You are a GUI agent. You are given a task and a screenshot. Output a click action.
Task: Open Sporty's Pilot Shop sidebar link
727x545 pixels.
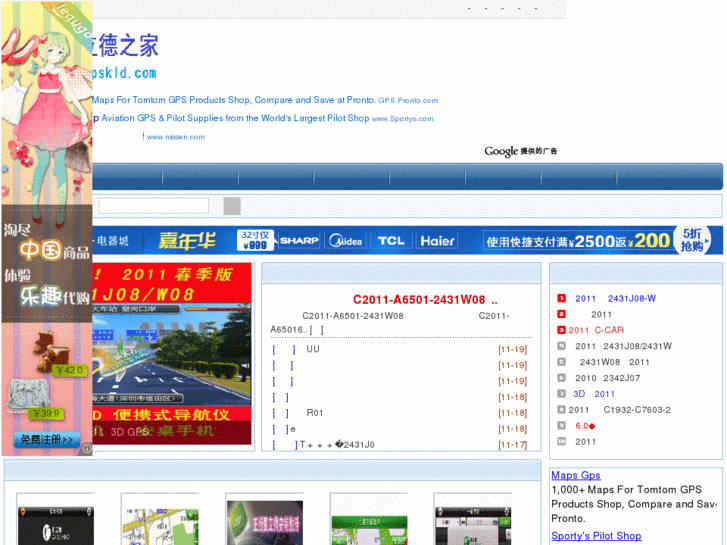point(596,536)
